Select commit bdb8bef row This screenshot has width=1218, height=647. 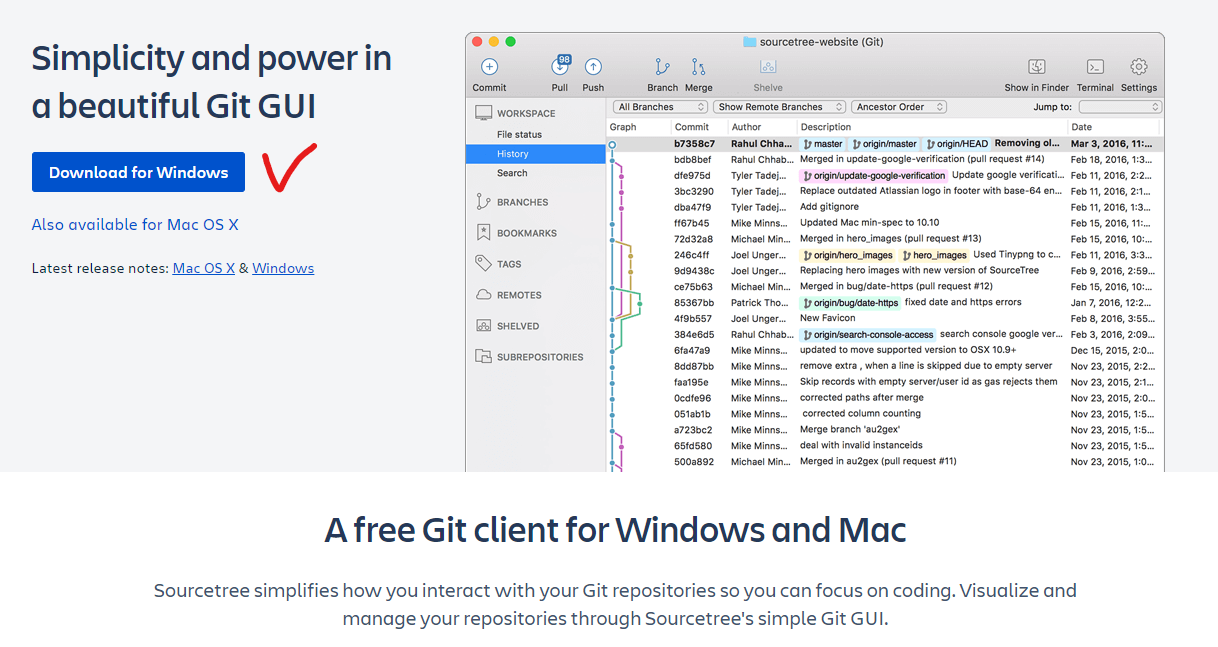tap(885, 159)
